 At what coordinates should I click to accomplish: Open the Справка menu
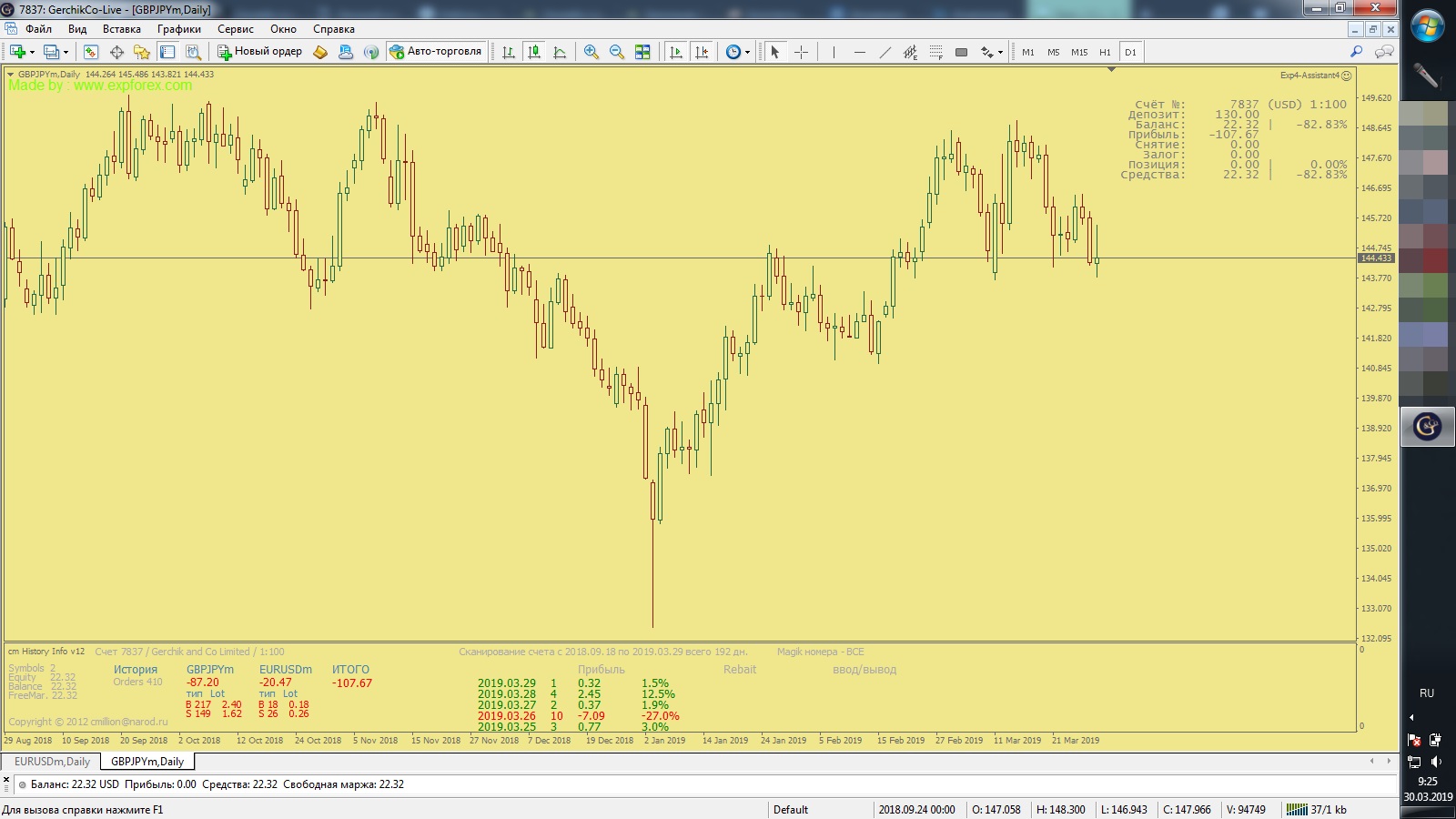pos(334,29)
